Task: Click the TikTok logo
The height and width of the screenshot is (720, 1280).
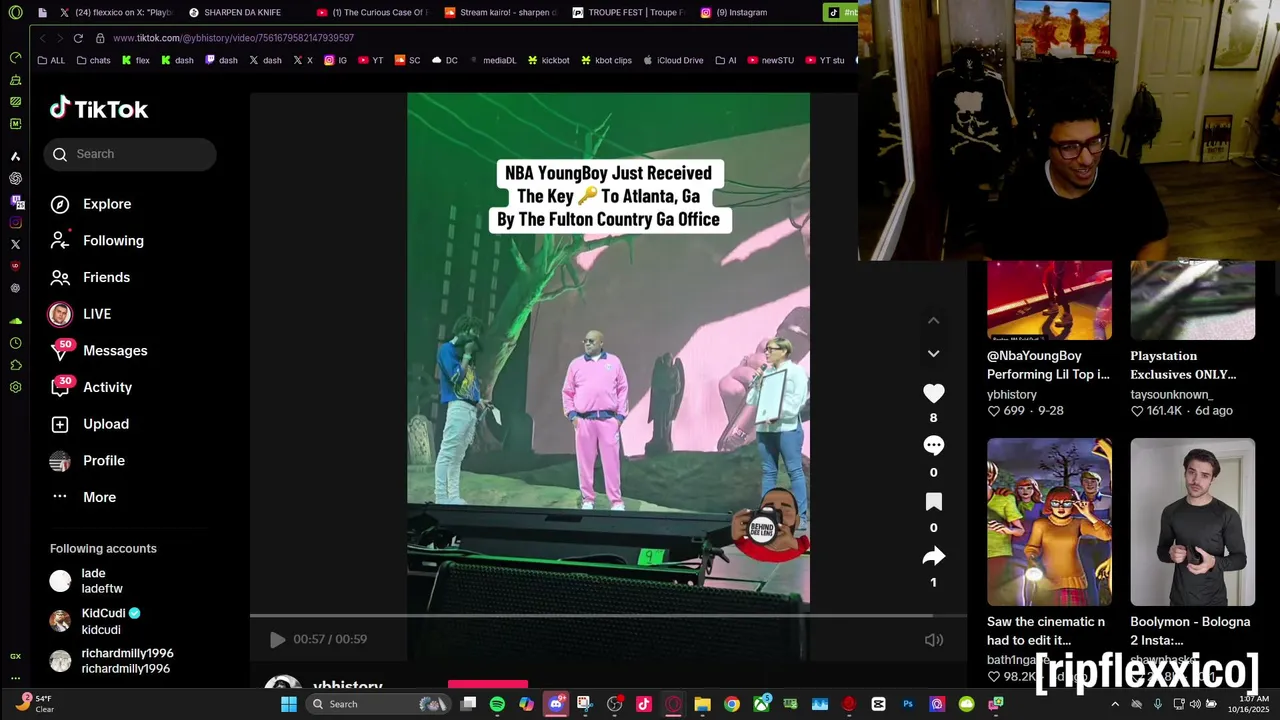Action: click(x=99, y=109)
